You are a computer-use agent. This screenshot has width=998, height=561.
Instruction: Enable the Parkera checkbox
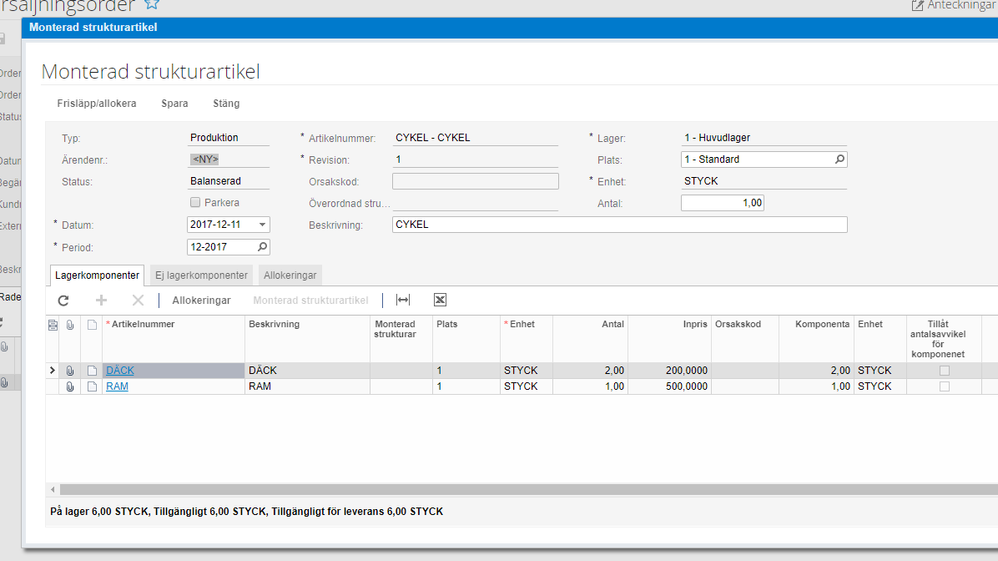coord(195,203)
